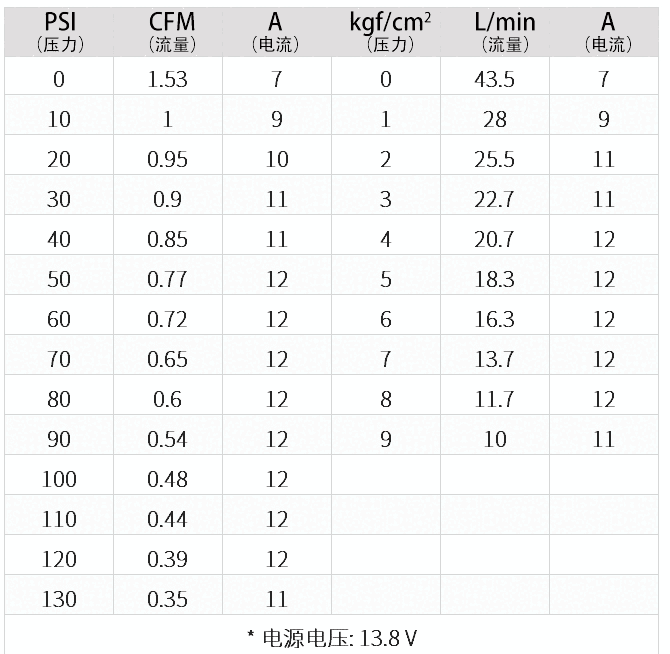This screenshot has width=670, height=654.
Task: Click the 130 PSI row label
Action: click(59, 599)
